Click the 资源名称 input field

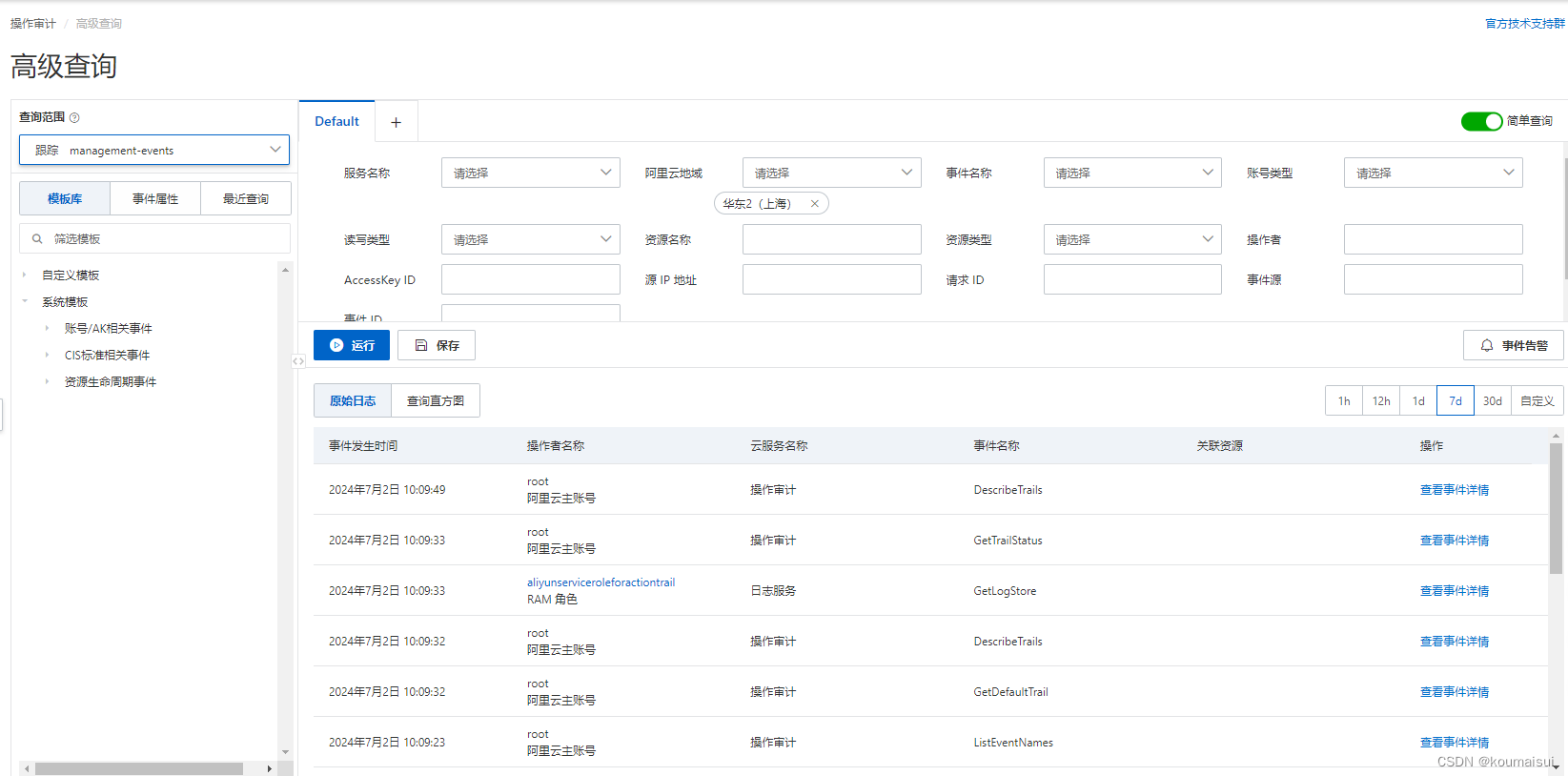(831, 239)
